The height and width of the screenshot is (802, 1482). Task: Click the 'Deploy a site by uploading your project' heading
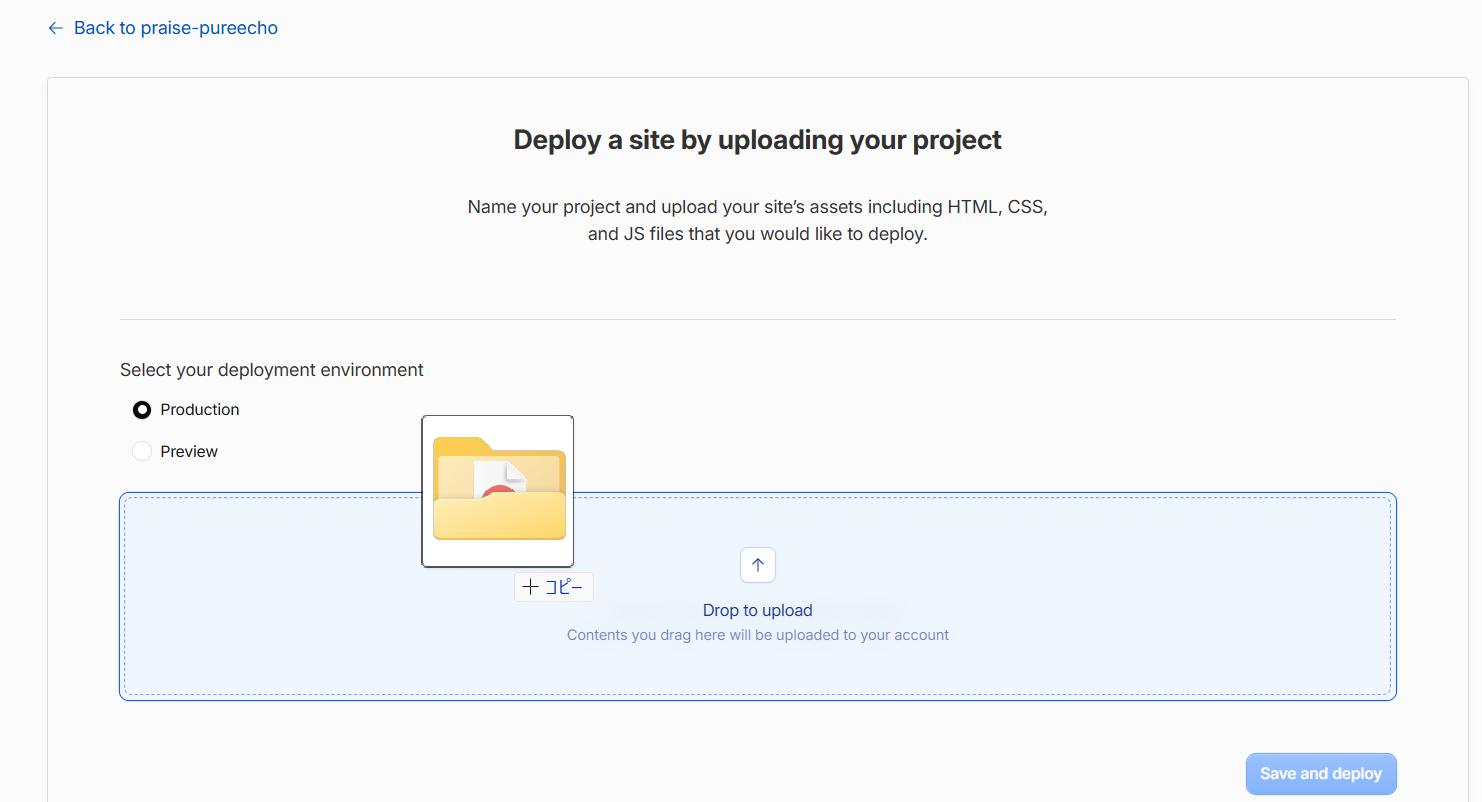click(758, 140)
